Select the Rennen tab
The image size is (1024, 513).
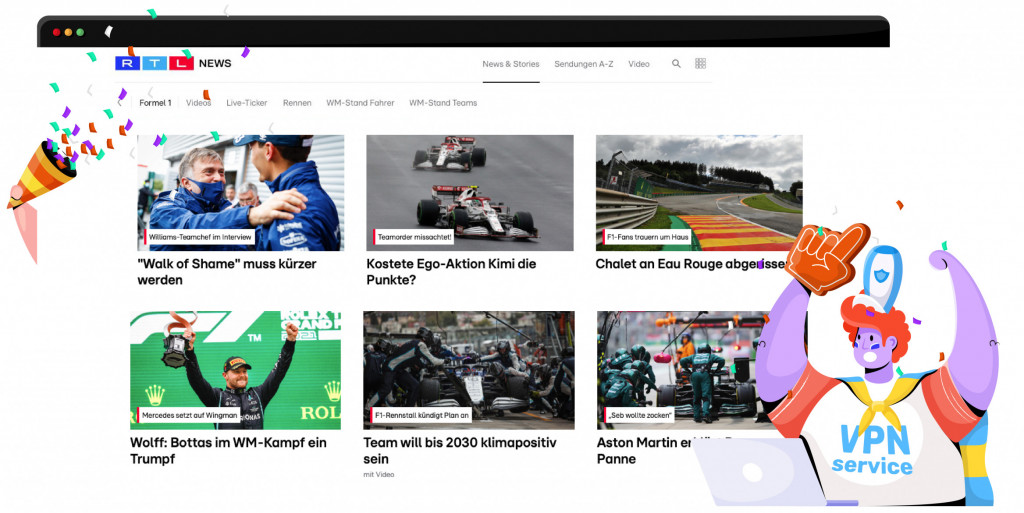click(297, 103)
